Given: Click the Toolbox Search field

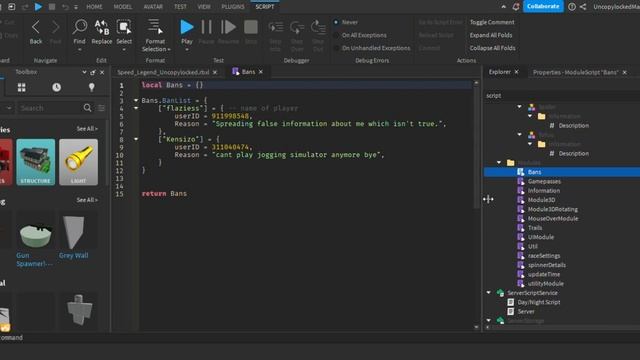Looking at the screenshot, I should click(51, 108).
